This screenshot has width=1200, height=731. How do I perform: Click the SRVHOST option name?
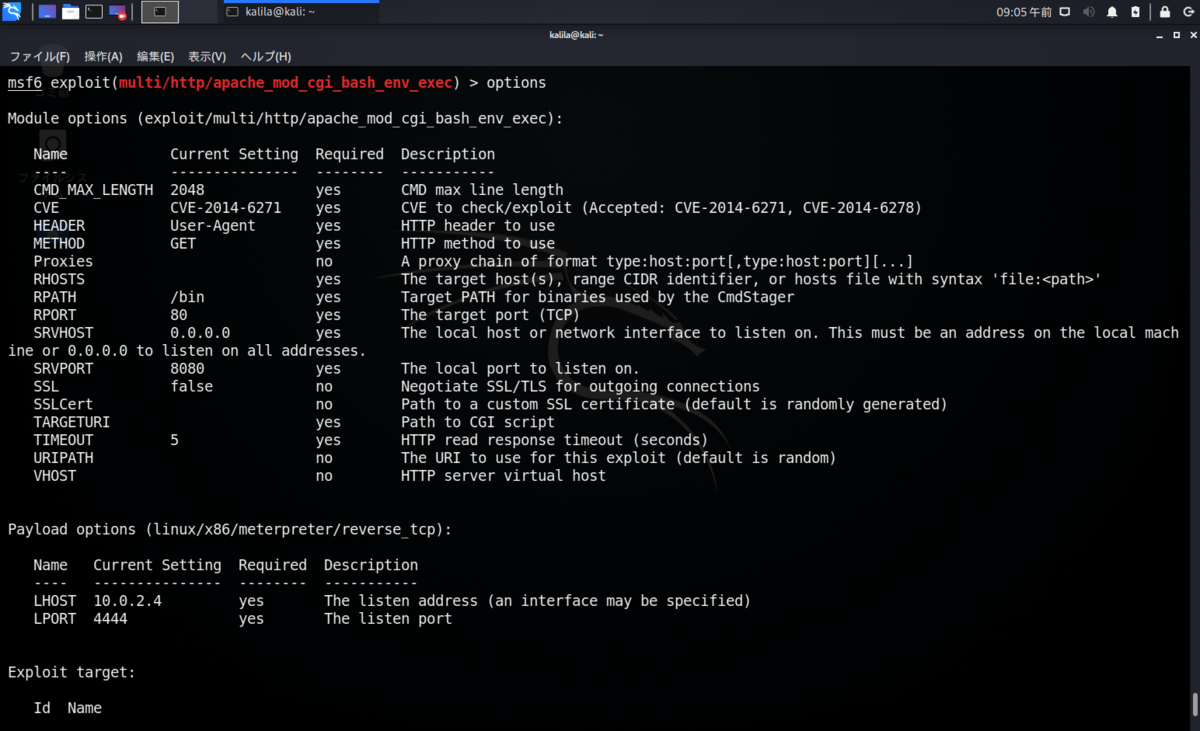tap(63, 333)
